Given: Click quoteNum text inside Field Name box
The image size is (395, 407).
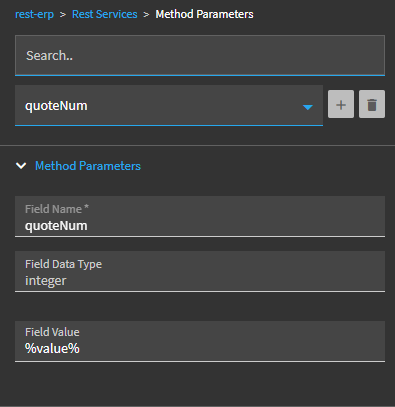Looking at the screenshot, I should [56, 226].
